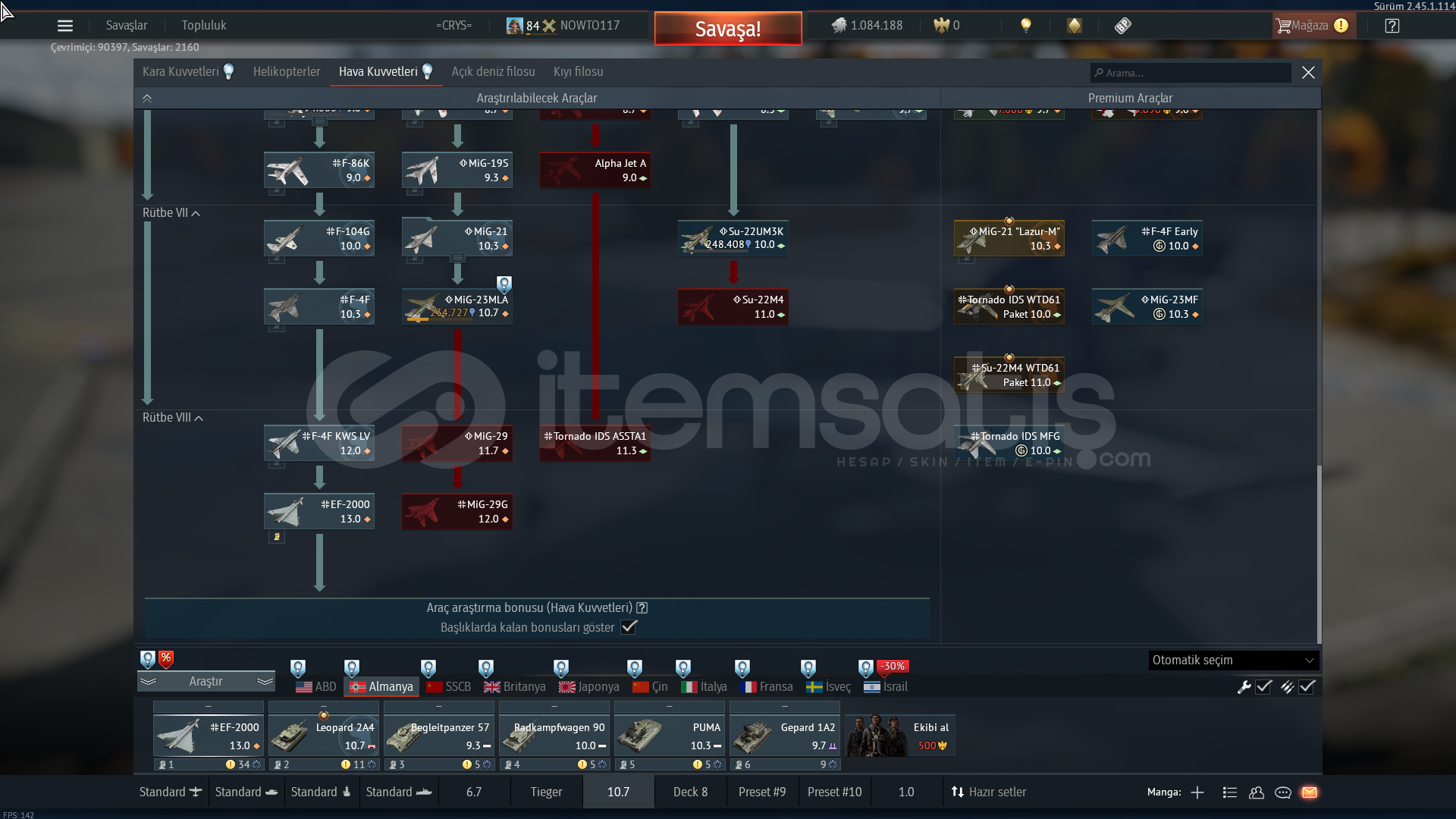
Task: Switch to the Kıyı filosu tab
Action: pyautogui.click(x=579, y=72)
